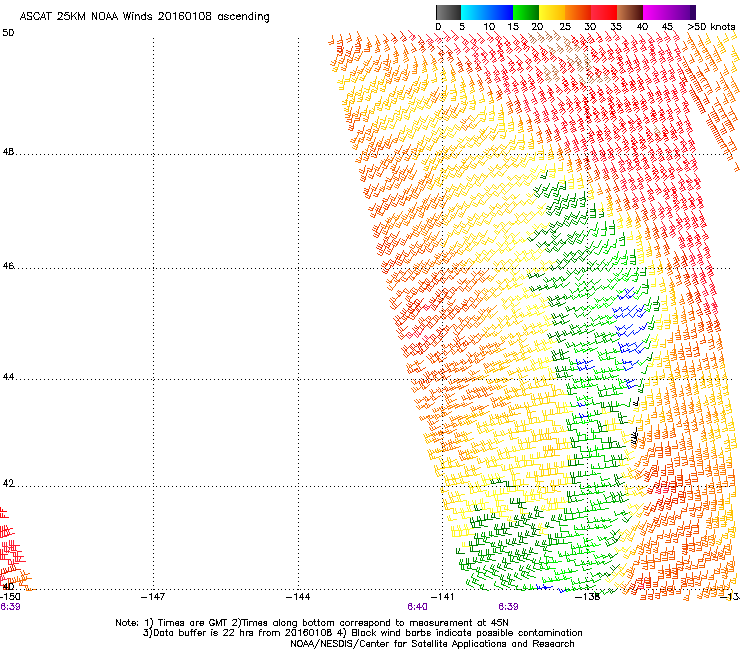
Task: Click the '45' legend scale label
Action: [x=667, y=27]
